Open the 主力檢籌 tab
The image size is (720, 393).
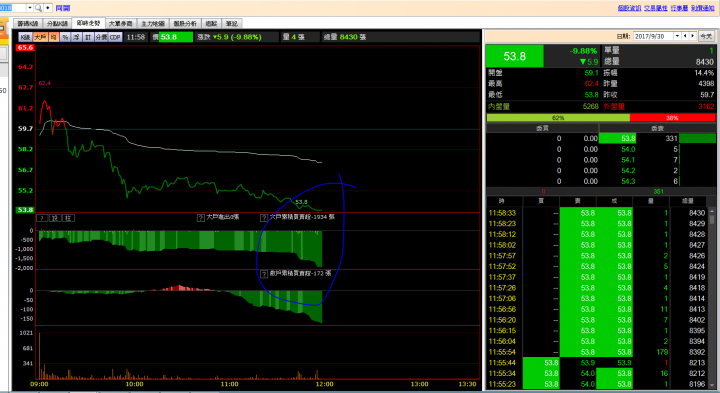pos(153,23)
